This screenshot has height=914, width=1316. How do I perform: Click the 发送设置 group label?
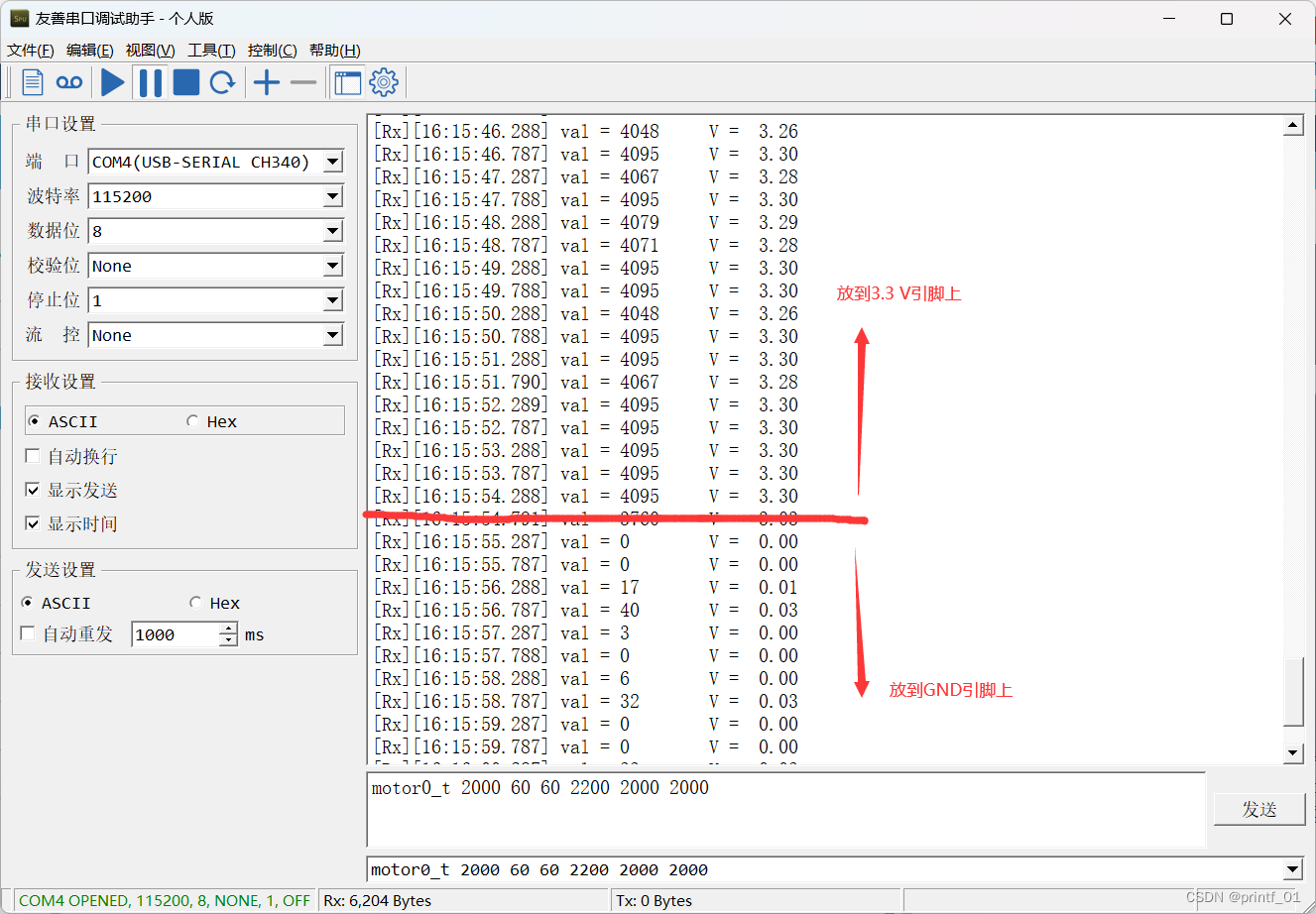tap(60, 570)
